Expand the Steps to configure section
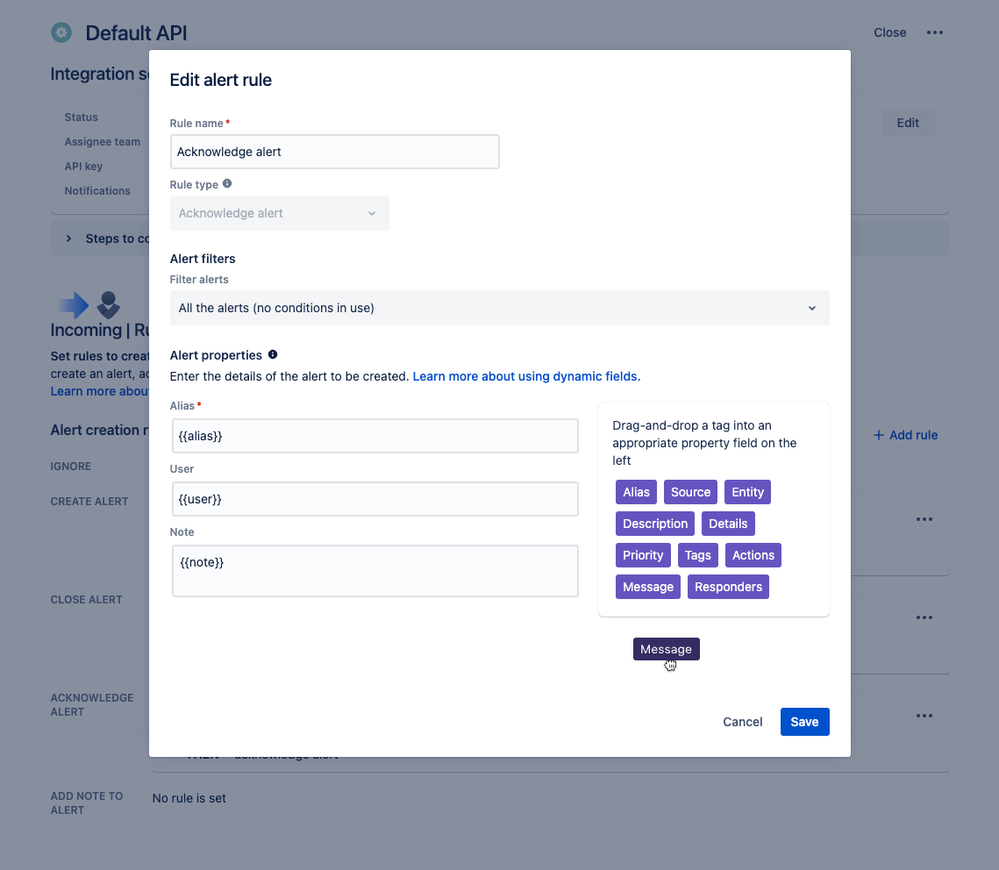The height and width of the screenshot is (870, 999). tap(69, 238)
